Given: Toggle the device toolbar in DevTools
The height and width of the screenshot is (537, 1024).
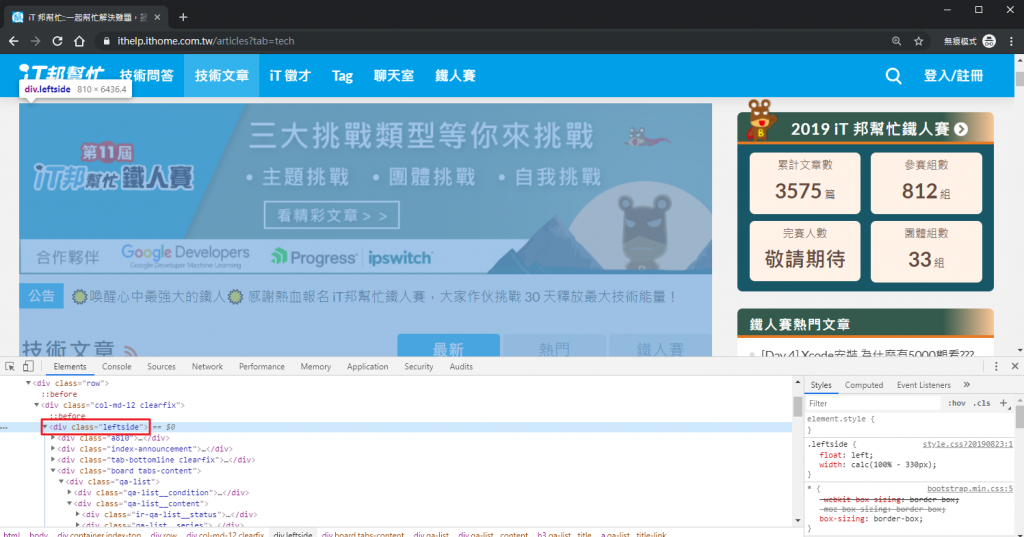Looking at the screenshot, I should point(28,366).
